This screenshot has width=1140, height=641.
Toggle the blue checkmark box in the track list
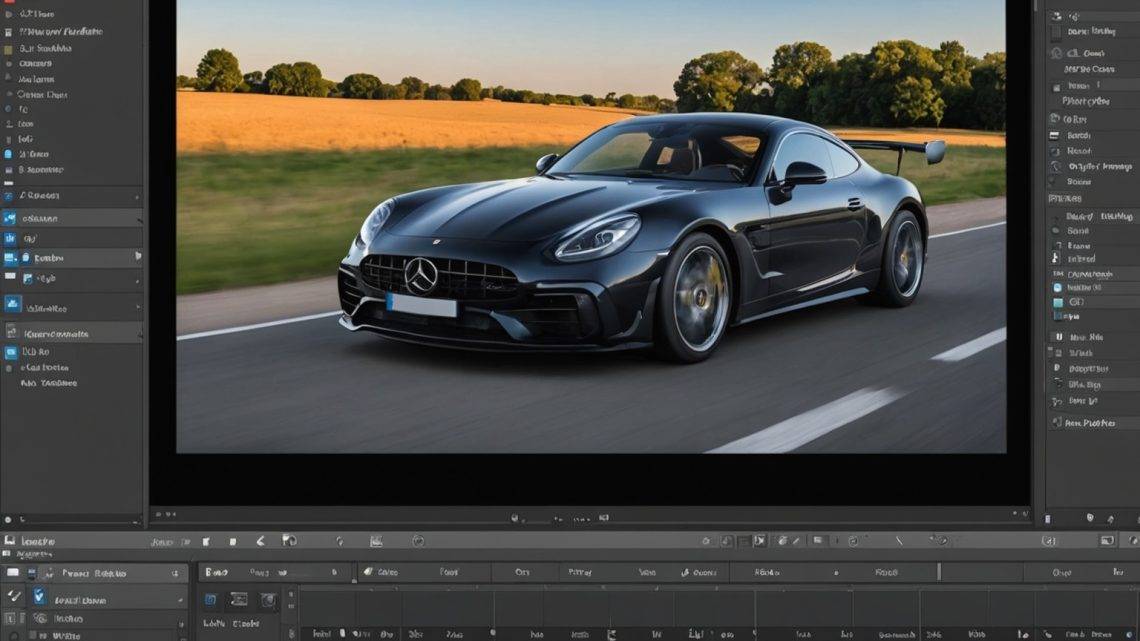[39, 597]
